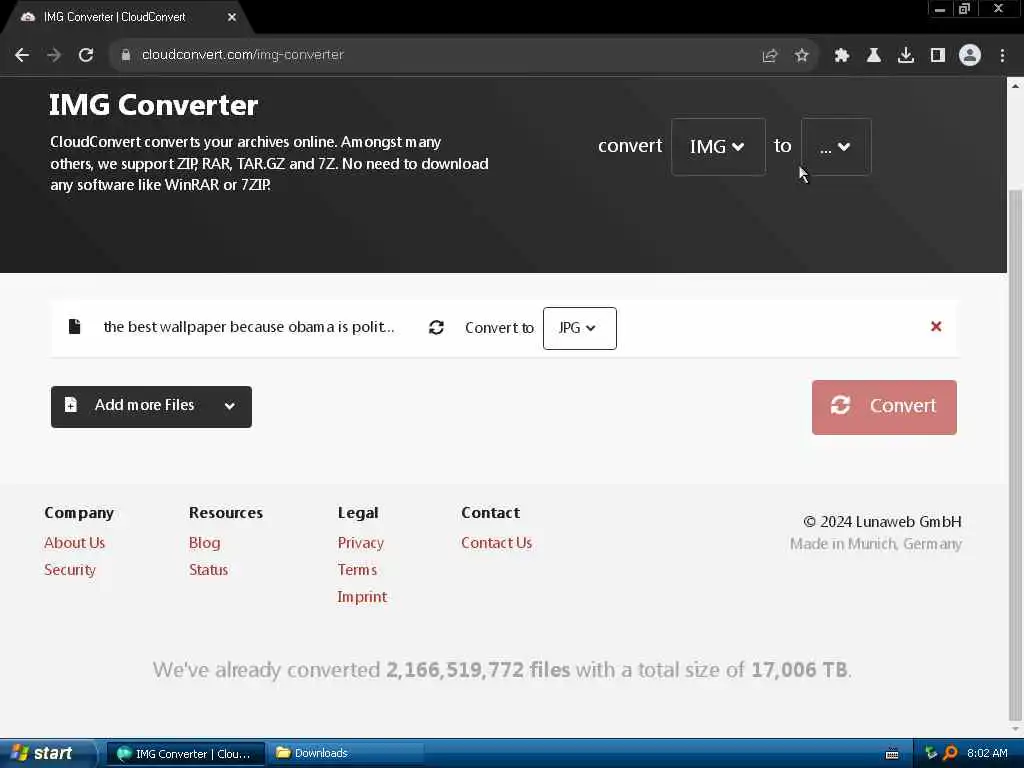Click the lock icon in address bar
This screenshot has height=768, width=1024.
click(x=125, y=56)
